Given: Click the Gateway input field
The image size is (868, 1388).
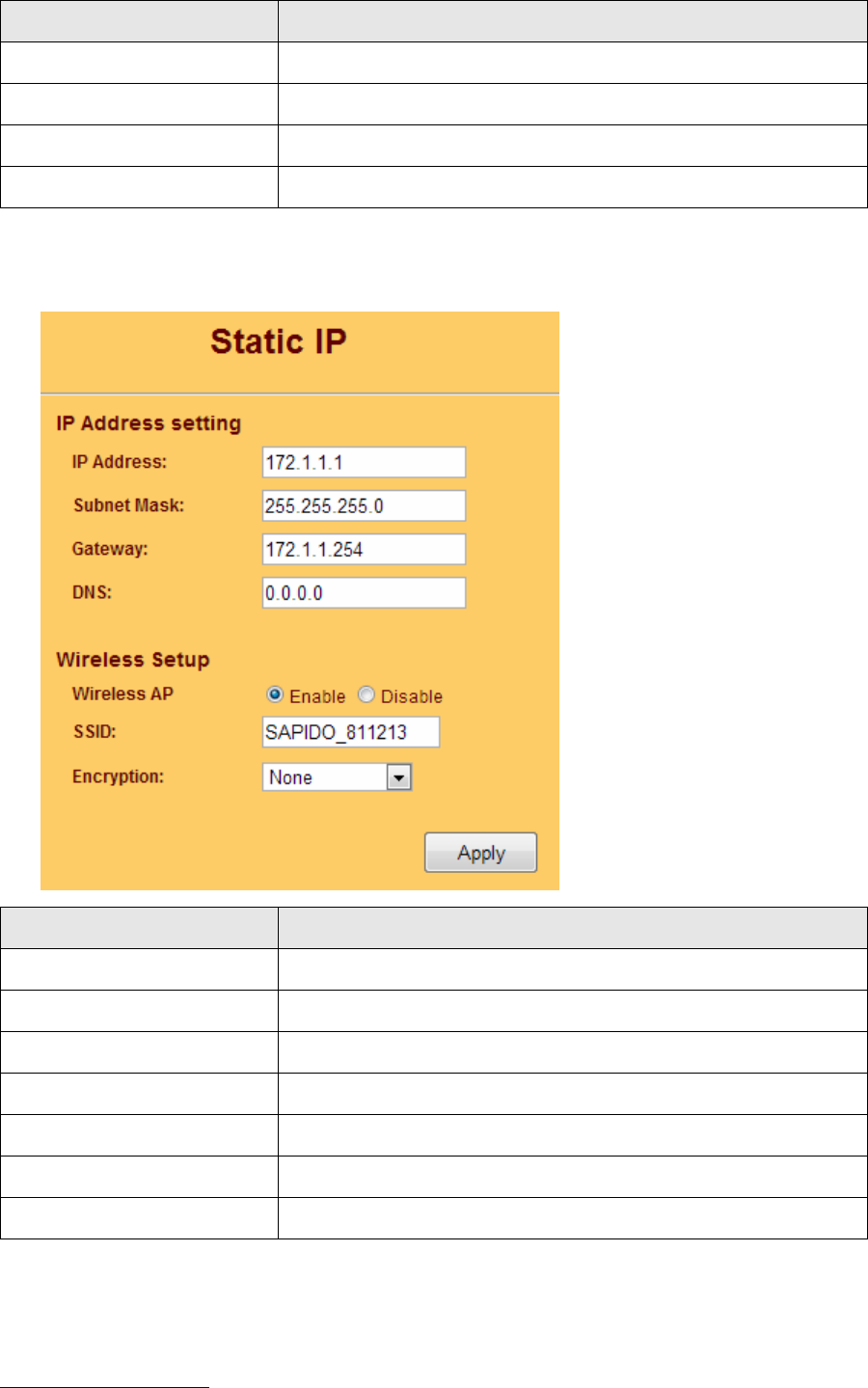Looking at the screenshot, I should pyautogui.click(x=364, y=549).
